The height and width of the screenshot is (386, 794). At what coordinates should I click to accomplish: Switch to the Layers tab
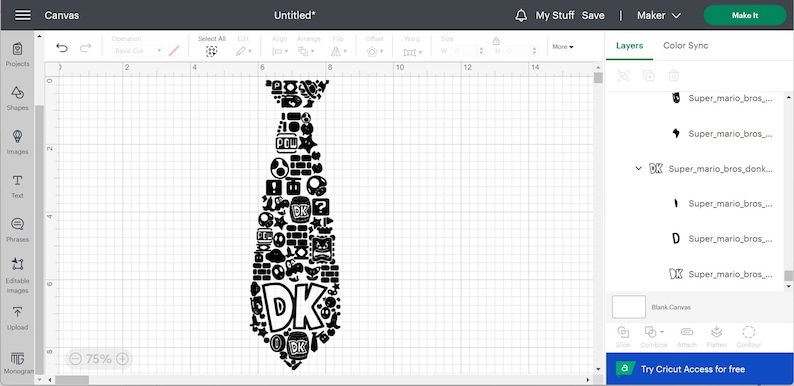pyautogui.click(x=629, y=46)
